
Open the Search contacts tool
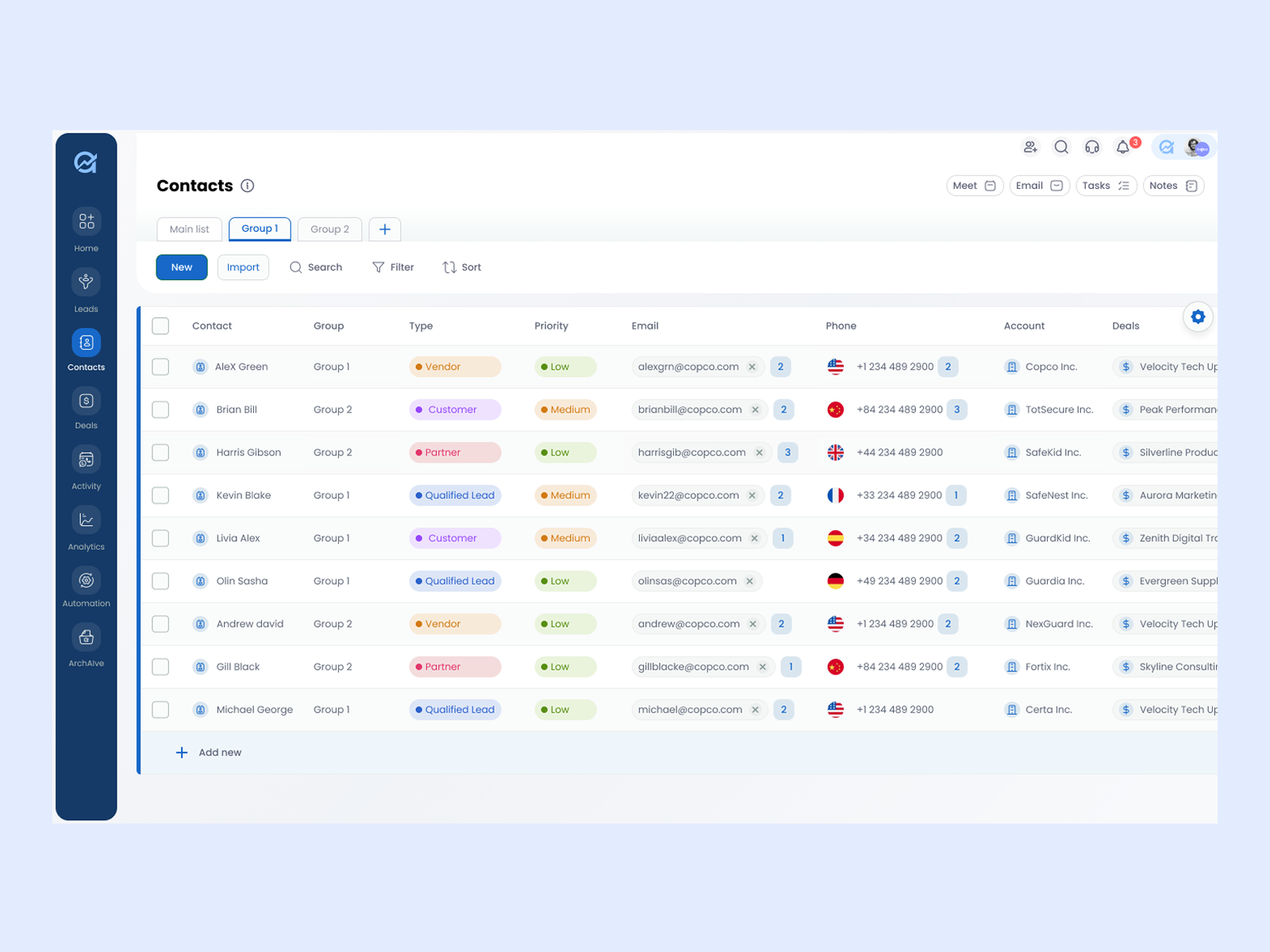coord(316,267)
